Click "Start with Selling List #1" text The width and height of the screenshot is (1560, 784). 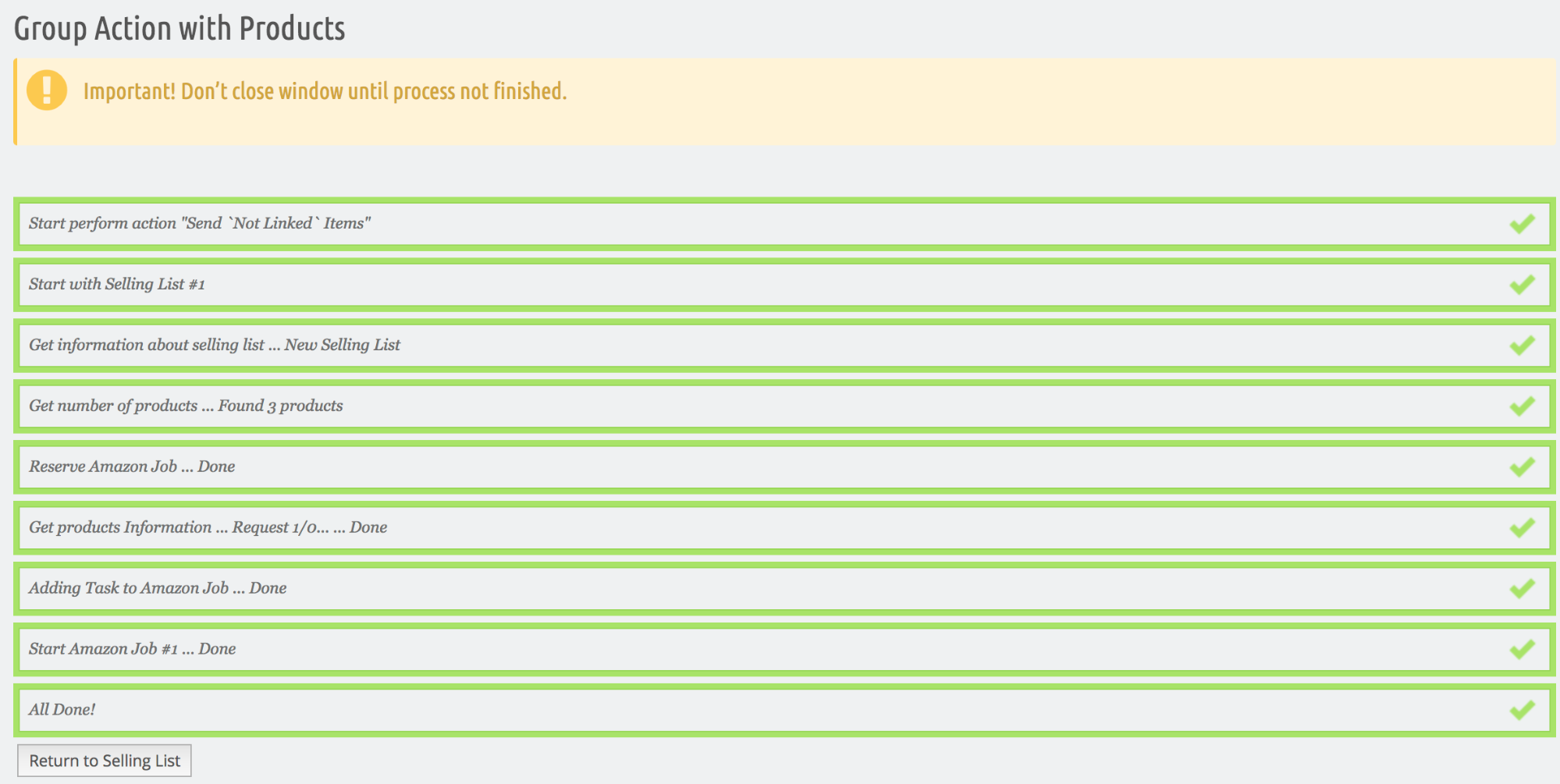tap(117, 284)
